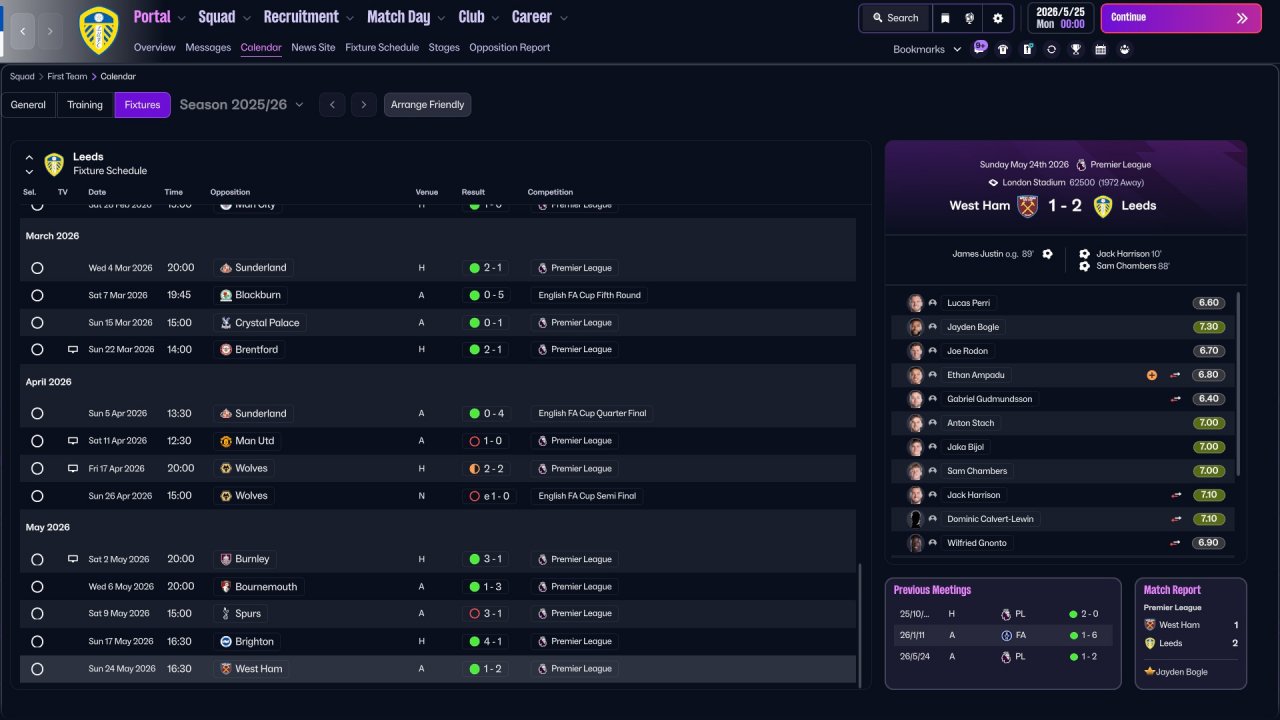Select the radio button for Brighton fixture
This screenshot has height=720, width=1280.
[37, 642]
